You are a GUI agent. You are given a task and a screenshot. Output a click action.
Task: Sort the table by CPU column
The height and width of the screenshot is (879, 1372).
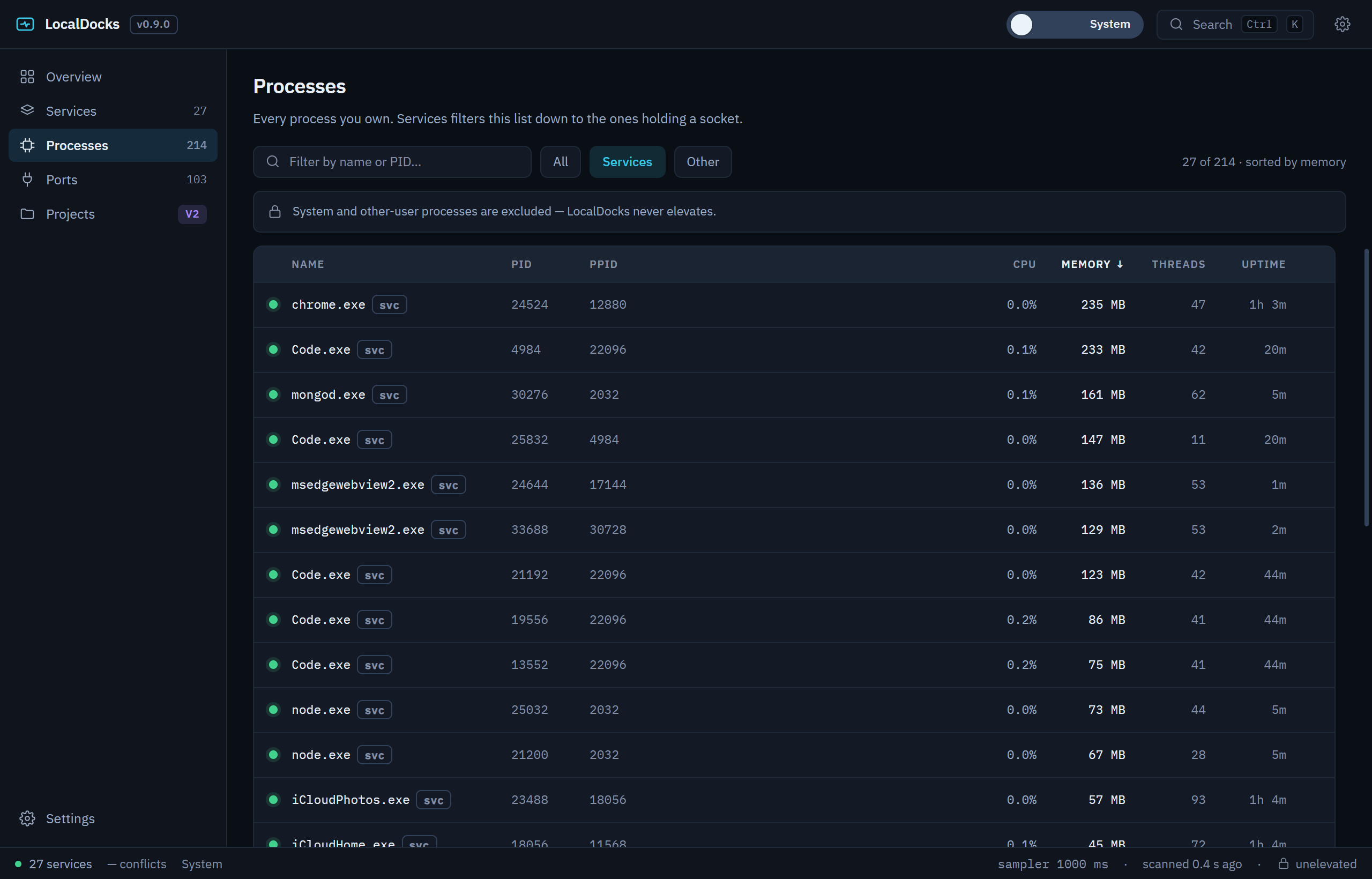click(1024, 264)
